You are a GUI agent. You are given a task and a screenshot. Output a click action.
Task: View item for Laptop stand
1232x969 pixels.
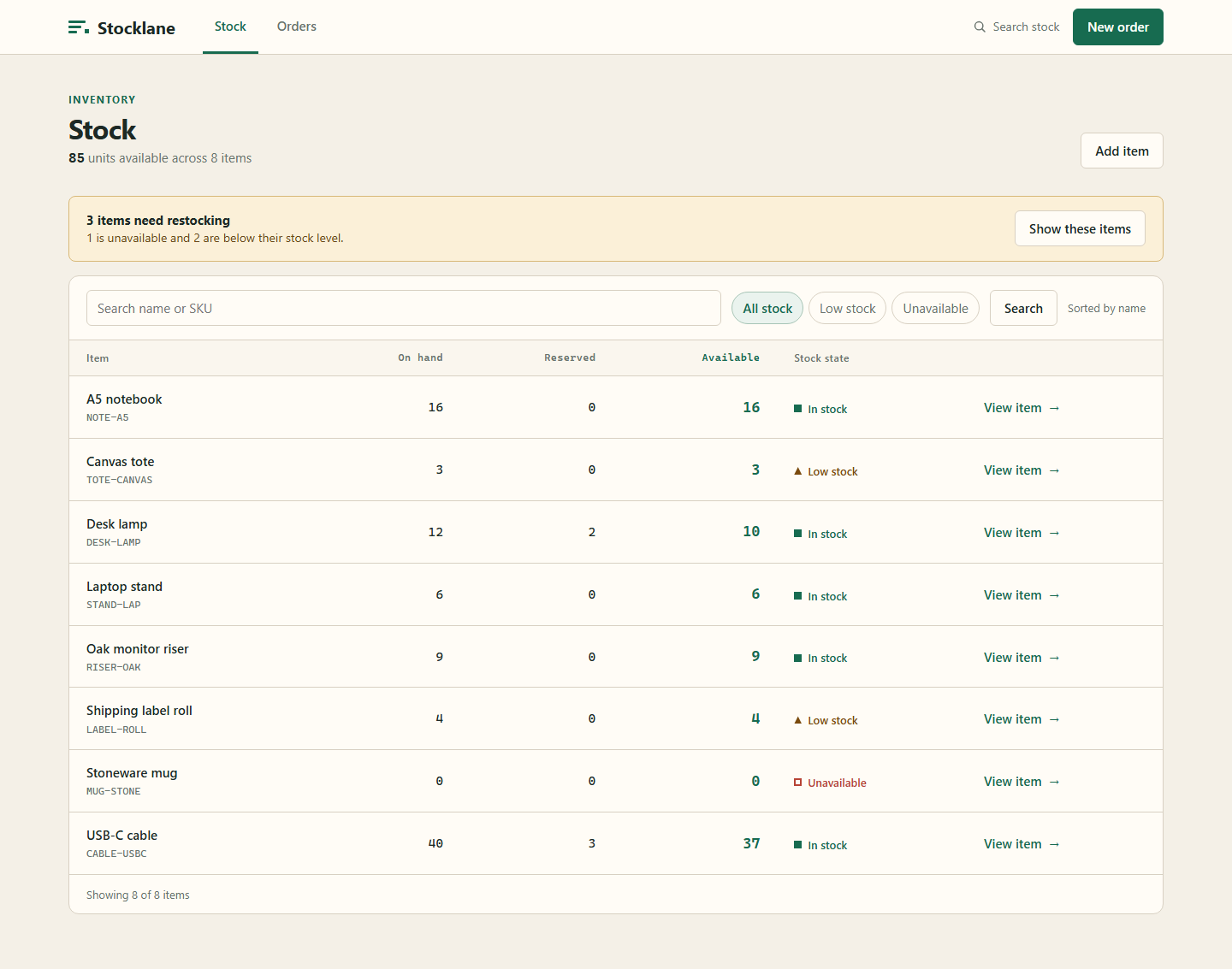point(1022,595)
